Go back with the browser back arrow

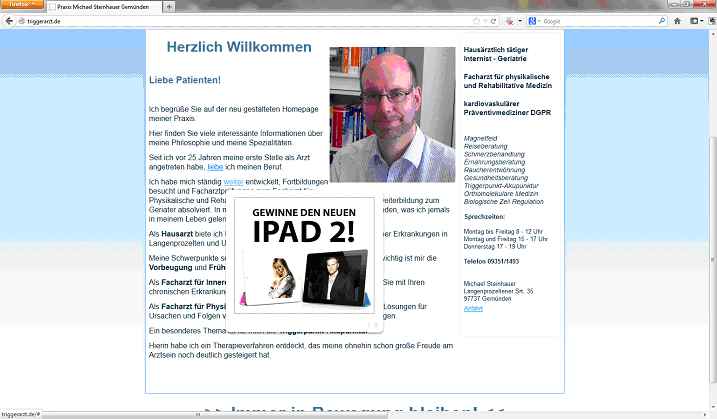[x=9, y=21]
